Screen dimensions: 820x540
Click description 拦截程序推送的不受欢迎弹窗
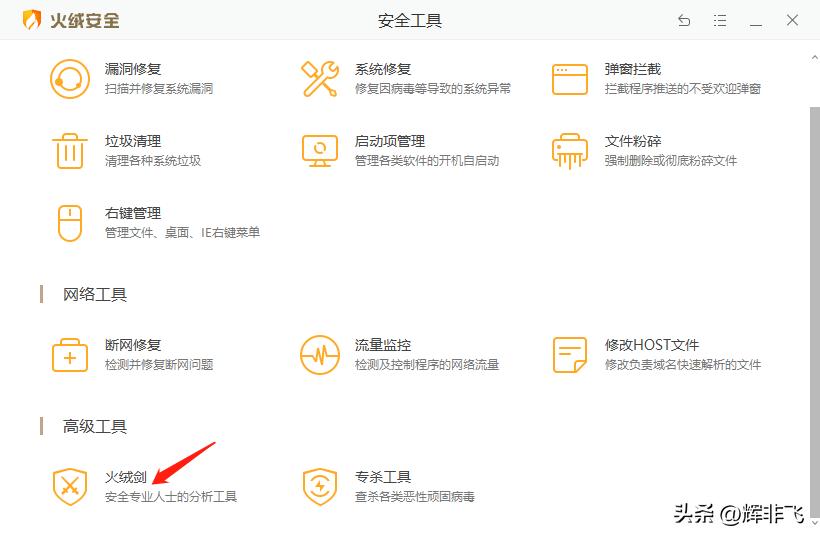click(x=682, y=88)
